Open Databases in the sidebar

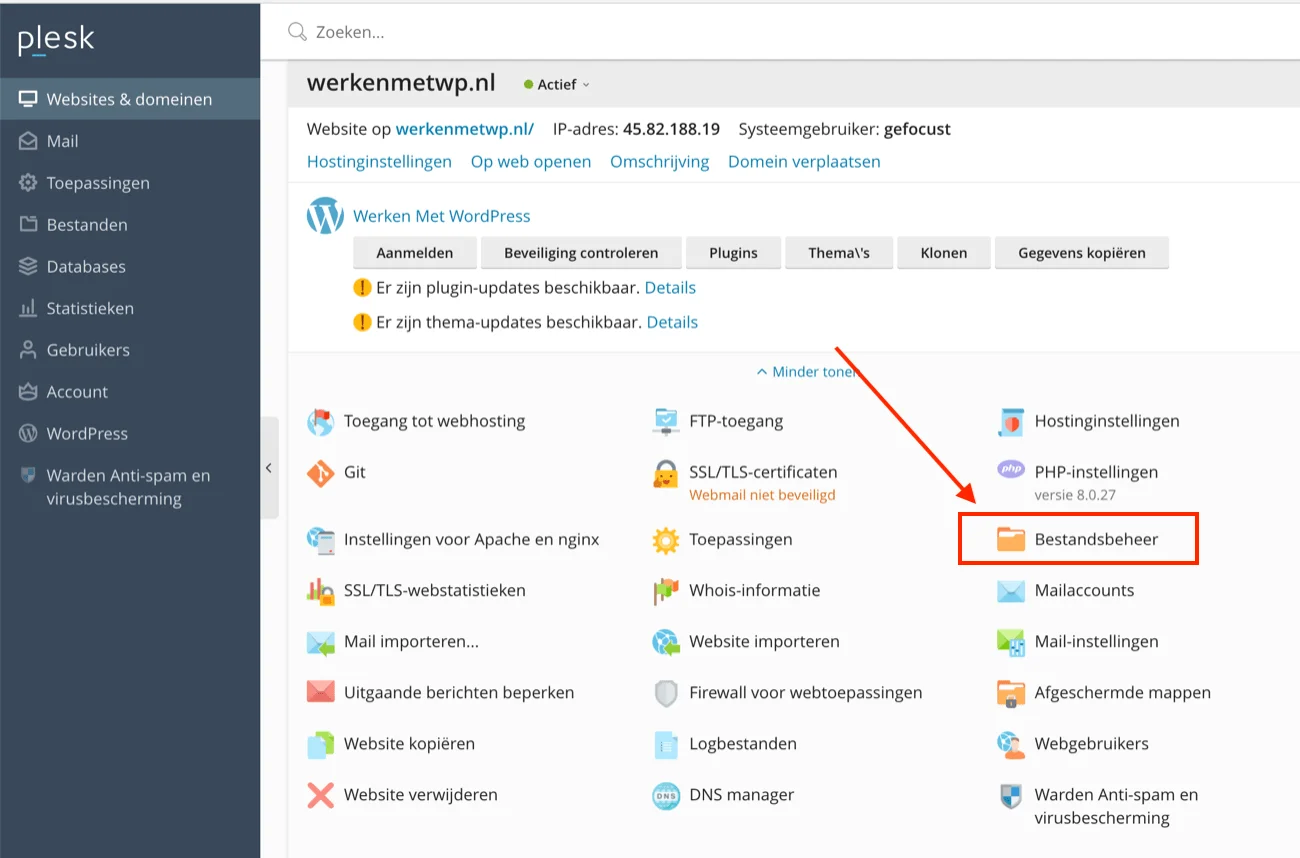[x=86, y=267]
